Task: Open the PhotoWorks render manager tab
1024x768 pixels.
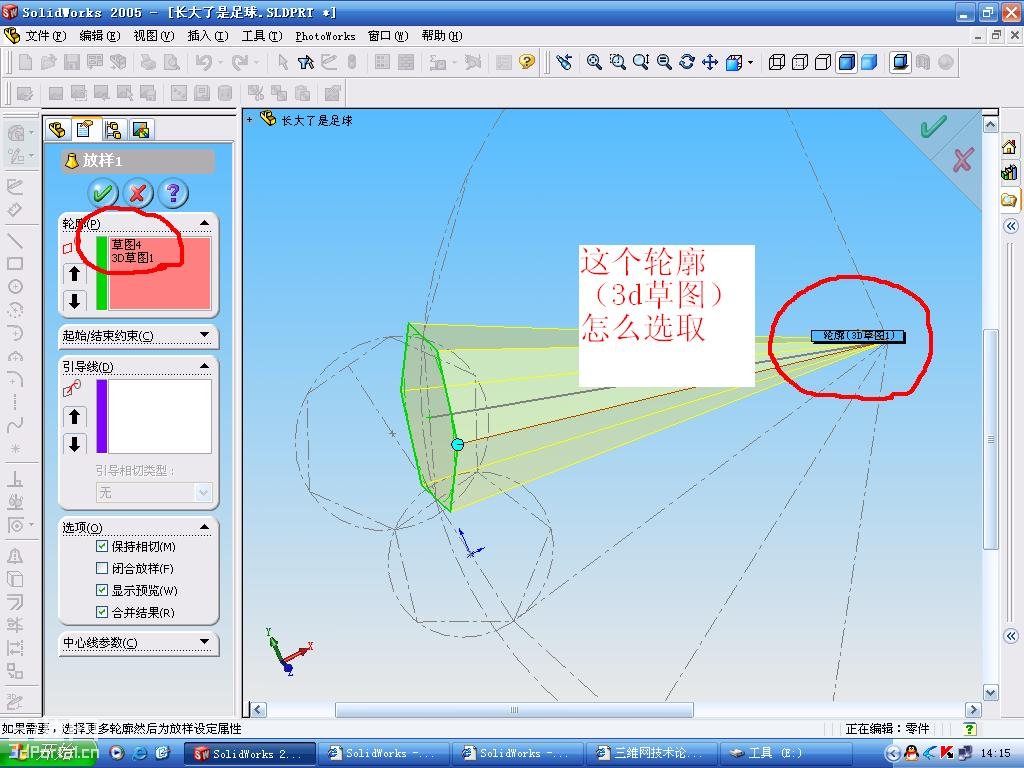Action: [140, 129]
